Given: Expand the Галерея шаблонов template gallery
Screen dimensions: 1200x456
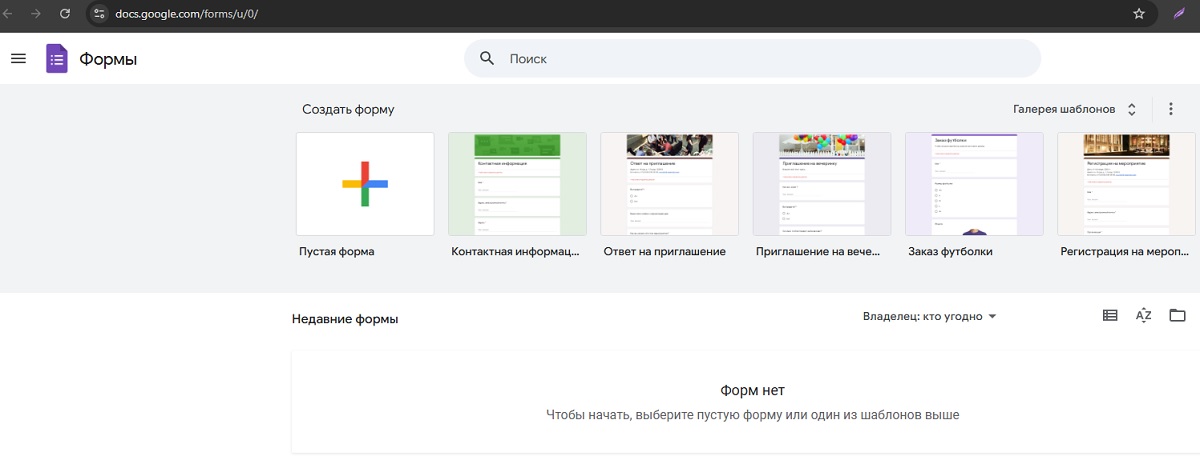Looking at the screenshot, I should (1075, 109).
